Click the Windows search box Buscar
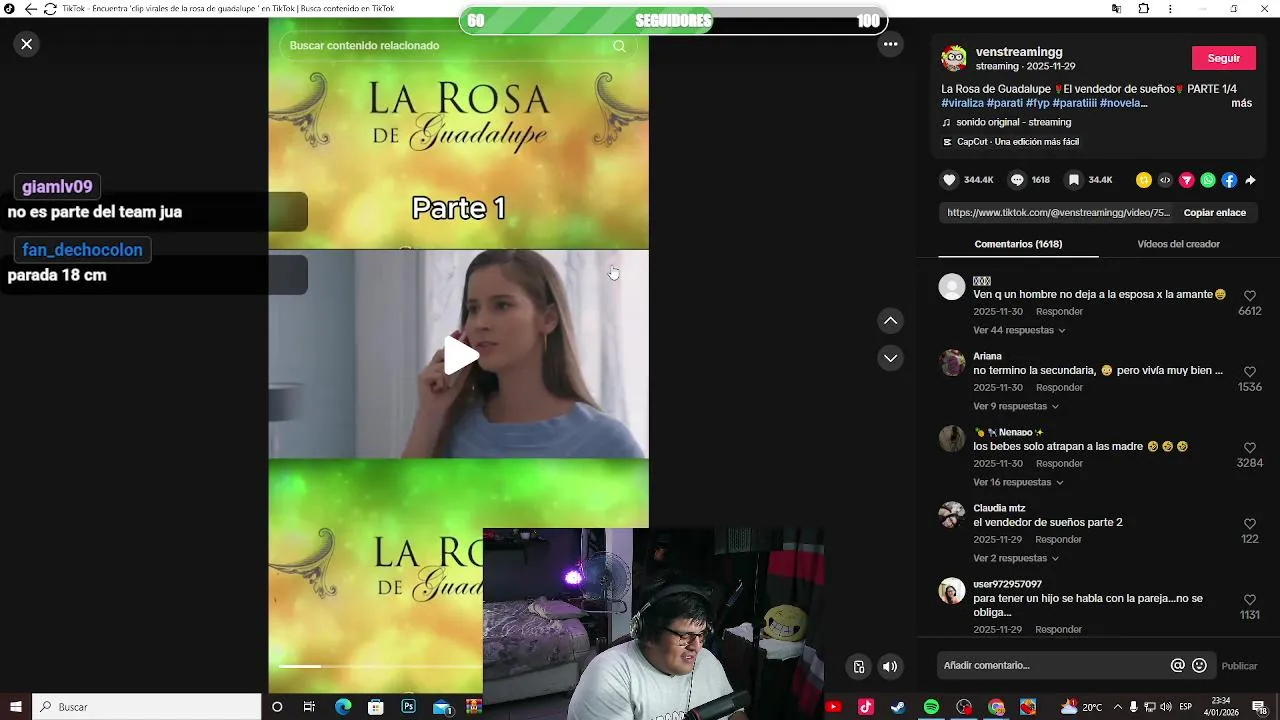This screenshot has width=1280, height=720. click(147, 707)
